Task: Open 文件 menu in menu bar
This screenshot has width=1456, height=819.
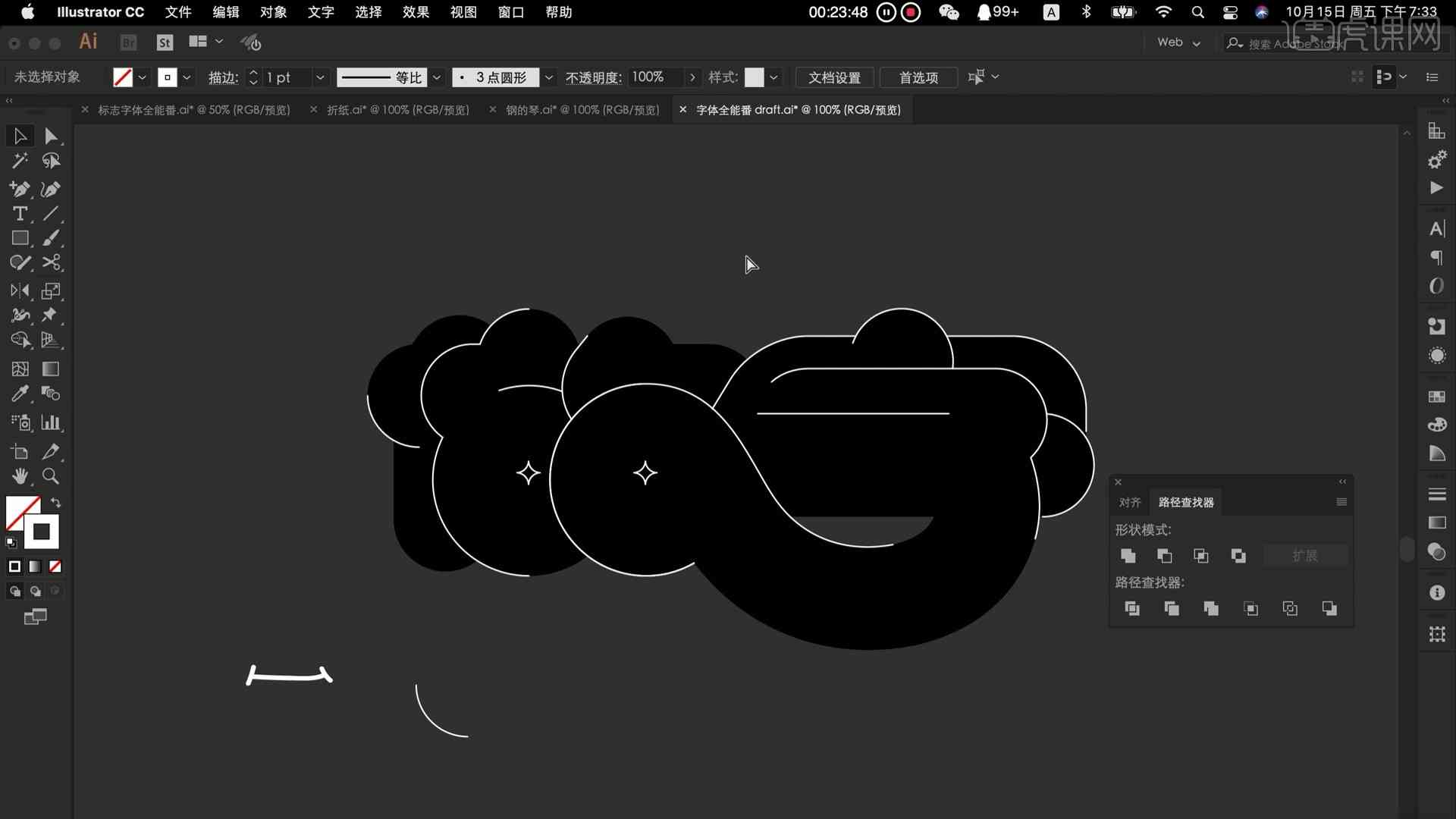Action: (177, 12)
